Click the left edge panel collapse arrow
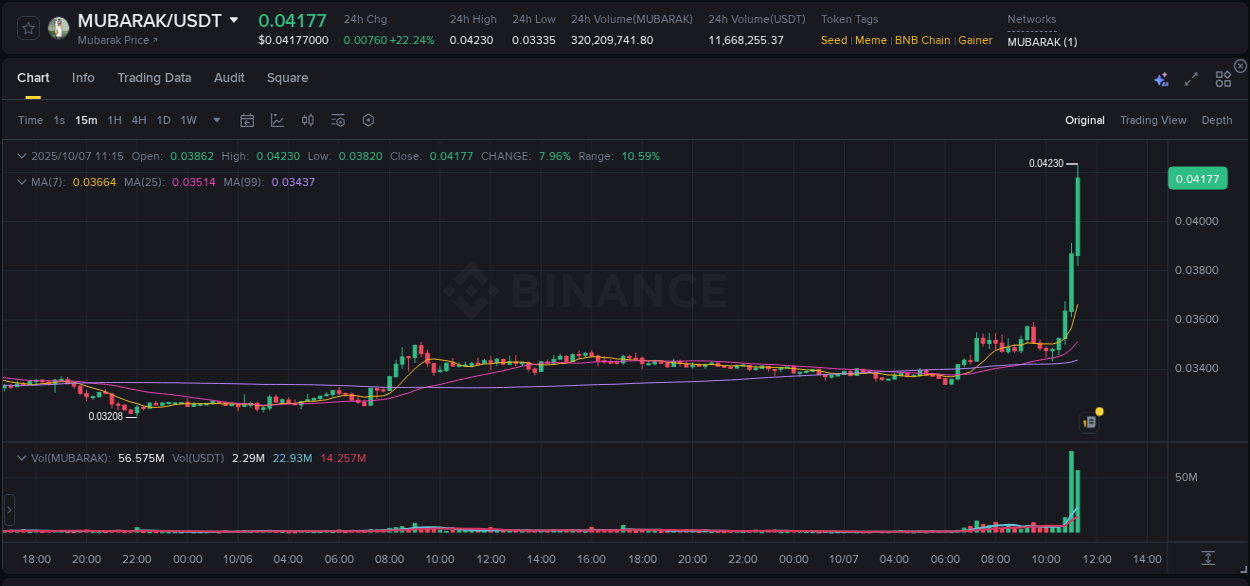 [8, 510]
